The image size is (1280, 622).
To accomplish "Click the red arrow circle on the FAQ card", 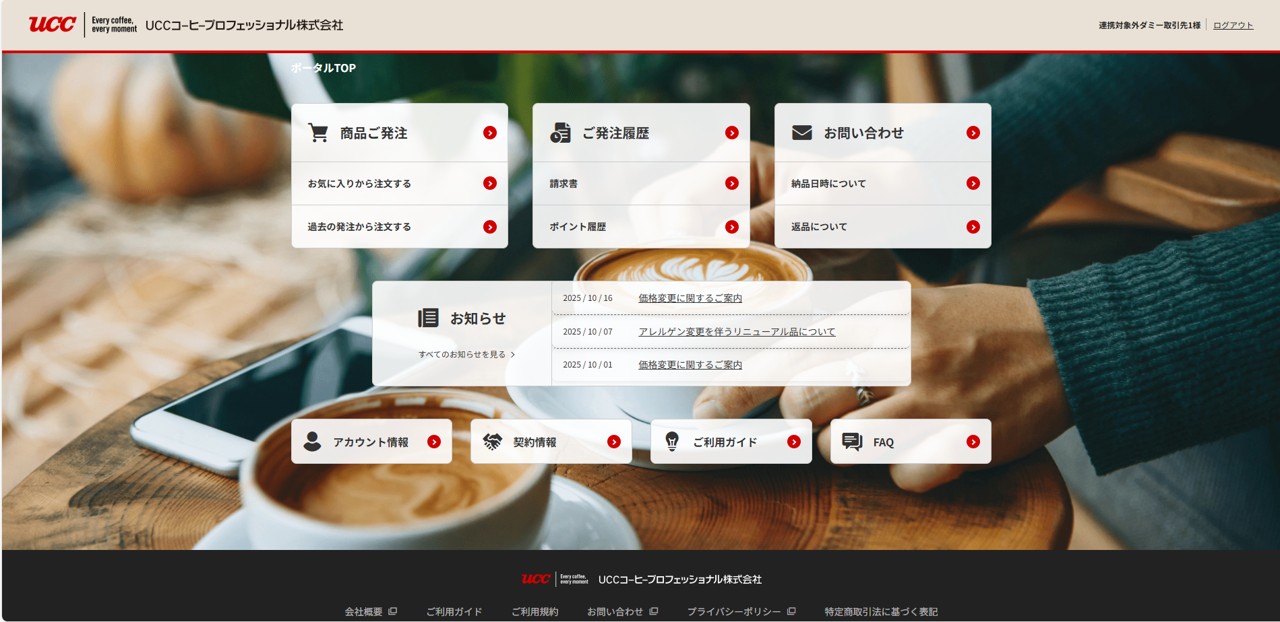I will [970, 441].
